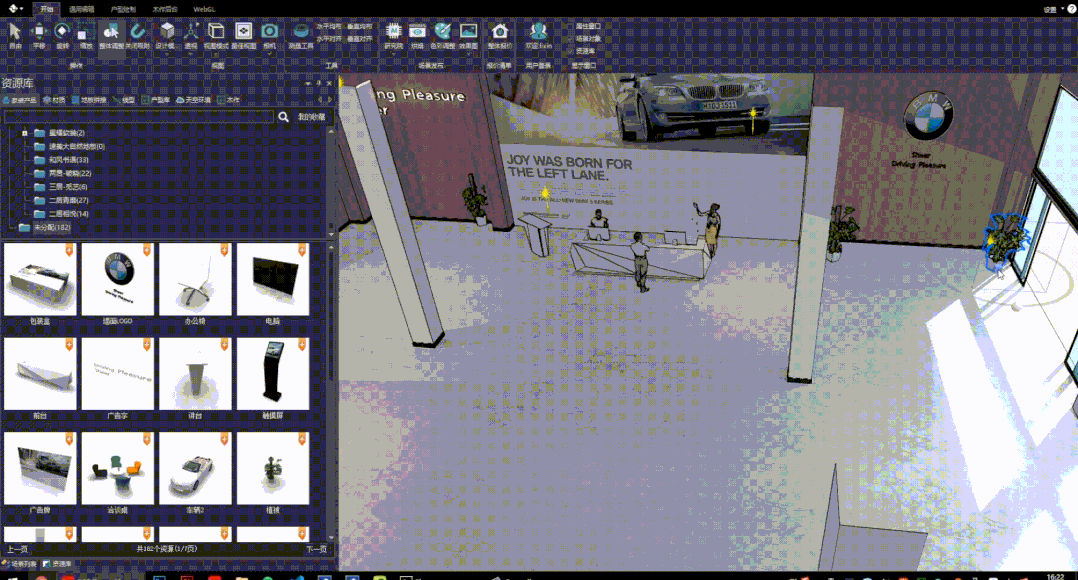Screen dimensions: 1078x580
Task: Click favorite badge on 植被 thumbnail
Action: [x=302, y=438]
